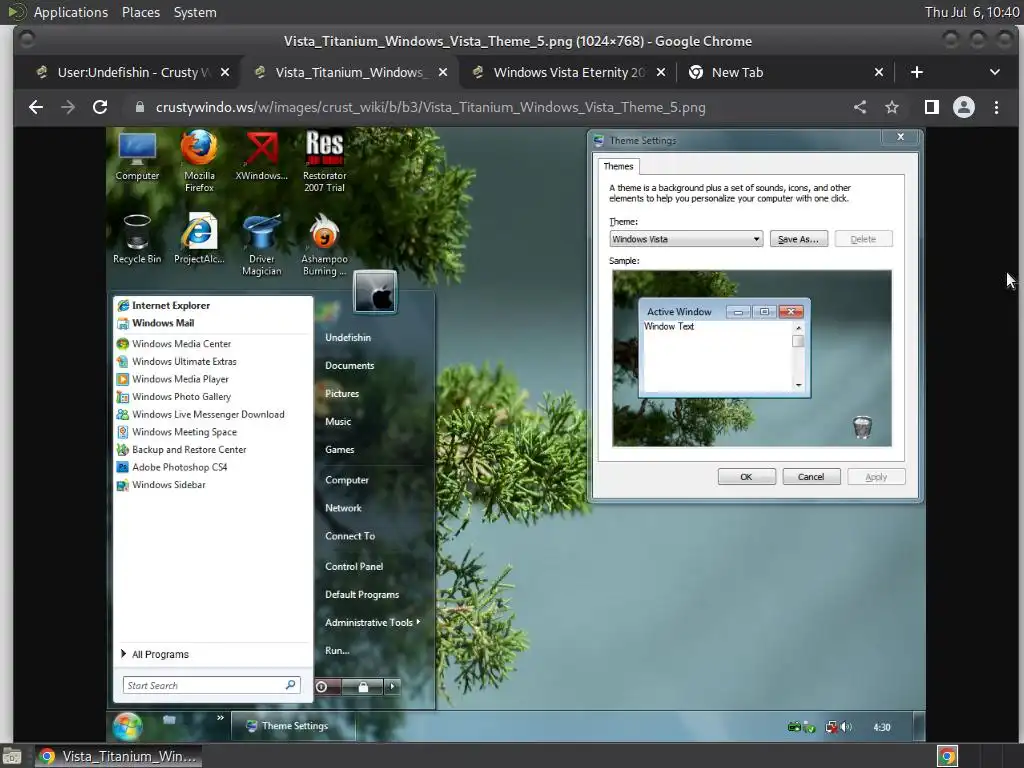The image size is (1024, 768).
Task: Click the Recycle Bin desktop icon
Action: [137, 240]
